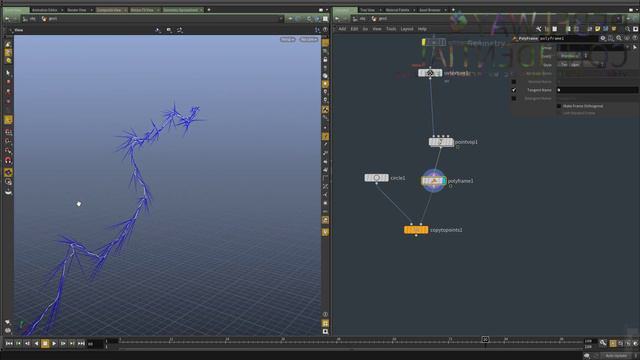This screenshot has height=360, width=640.
Task: Click the red magnet icon in left toolbar
Action: tap(8, 160)
